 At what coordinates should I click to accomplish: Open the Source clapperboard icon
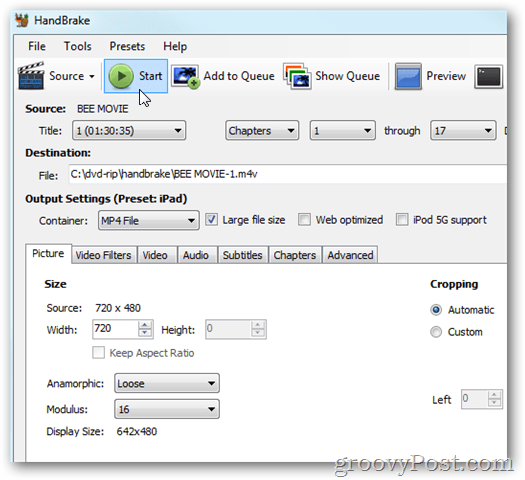pos(31,76)
